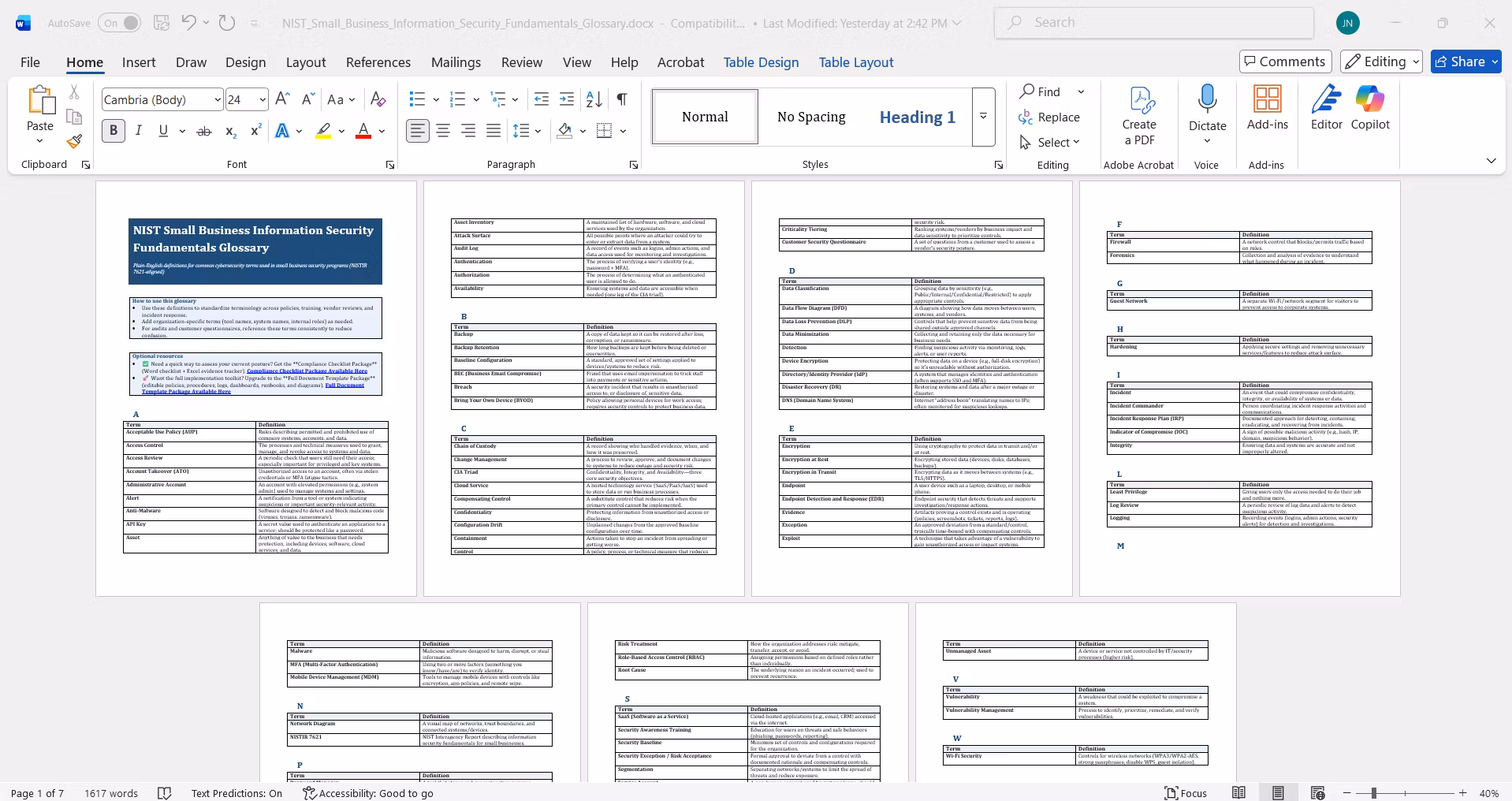Clear all formatting icon

click(378, 99)
